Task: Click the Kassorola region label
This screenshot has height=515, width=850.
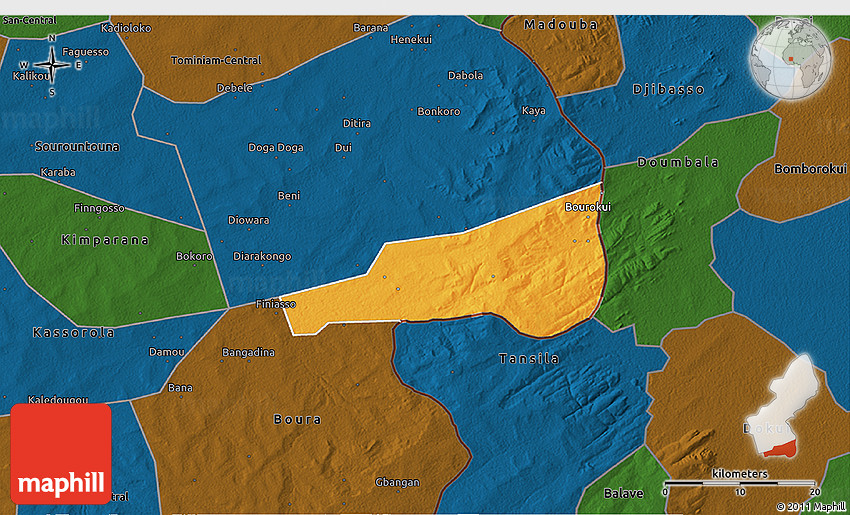Action: [x=74, y=332]
